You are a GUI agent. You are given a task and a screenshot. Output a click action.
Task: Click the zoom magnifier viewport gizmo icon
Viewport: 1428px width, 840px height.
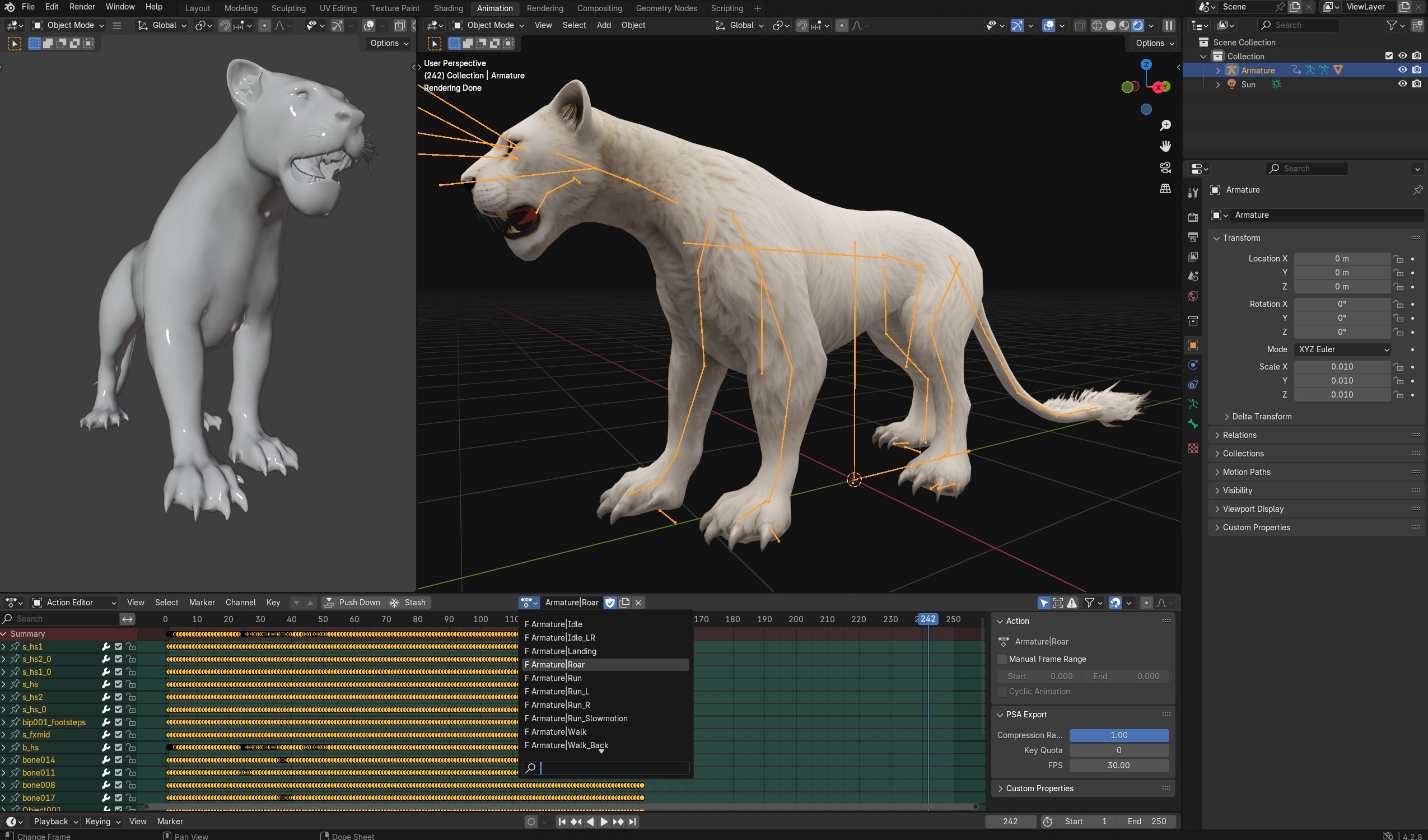click(1165, 125)
